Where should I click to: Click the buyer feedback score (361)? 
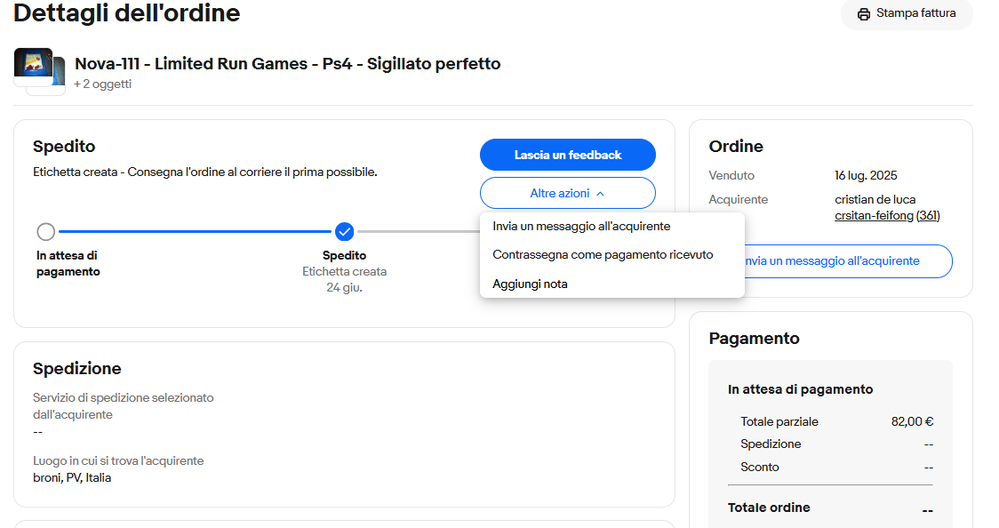[928, 215]
